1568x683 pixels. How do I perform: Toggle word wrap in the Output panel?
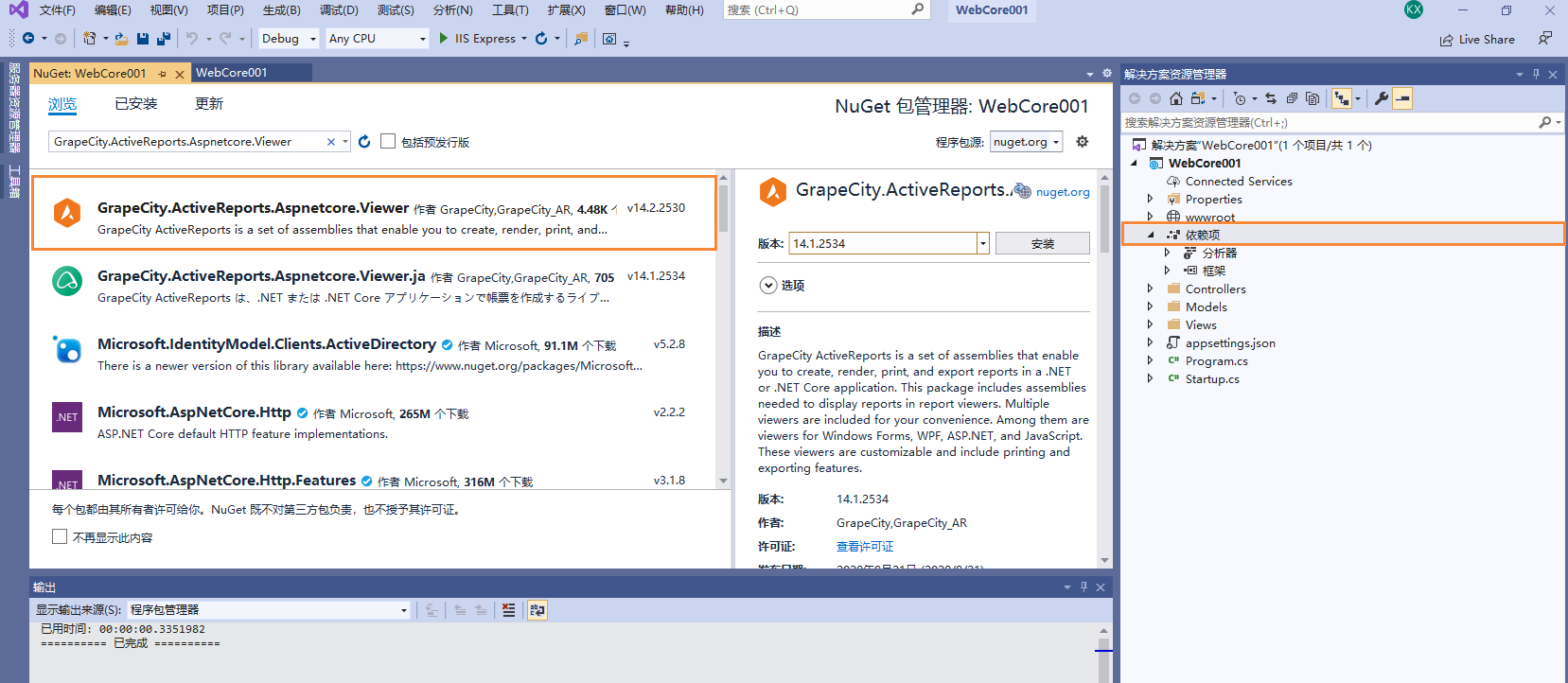(537, 610)
